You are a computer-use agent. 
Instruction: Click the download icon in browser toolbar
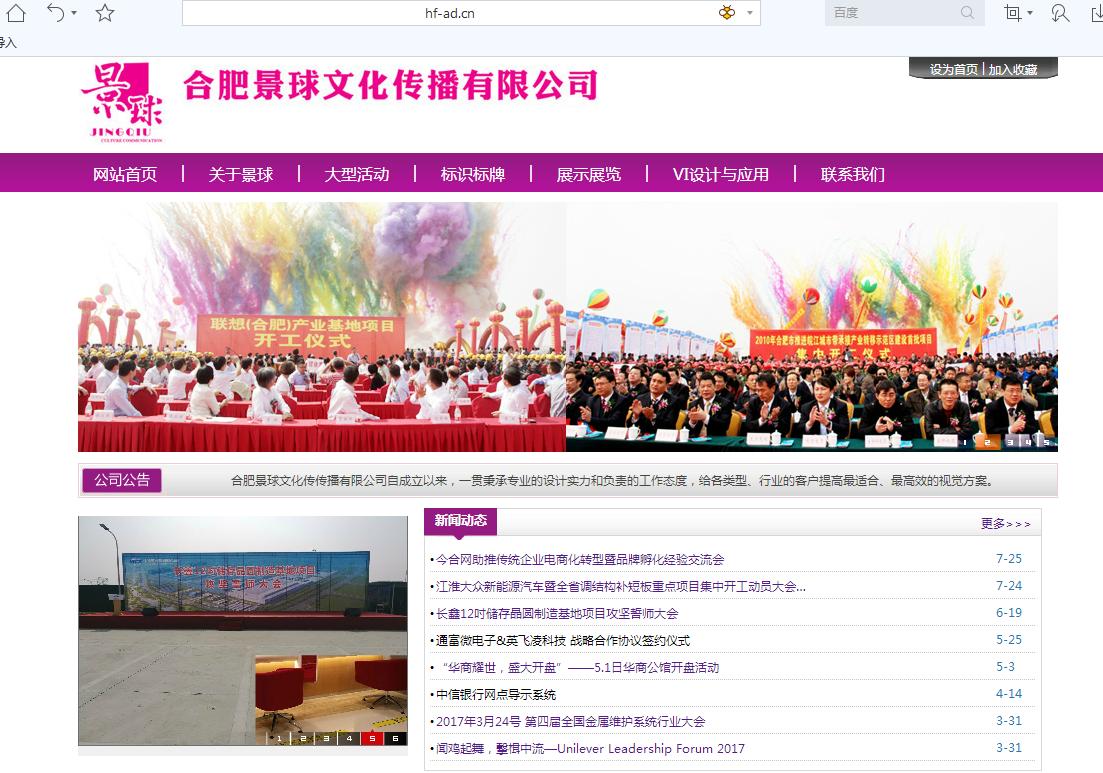click(1096, 13)
